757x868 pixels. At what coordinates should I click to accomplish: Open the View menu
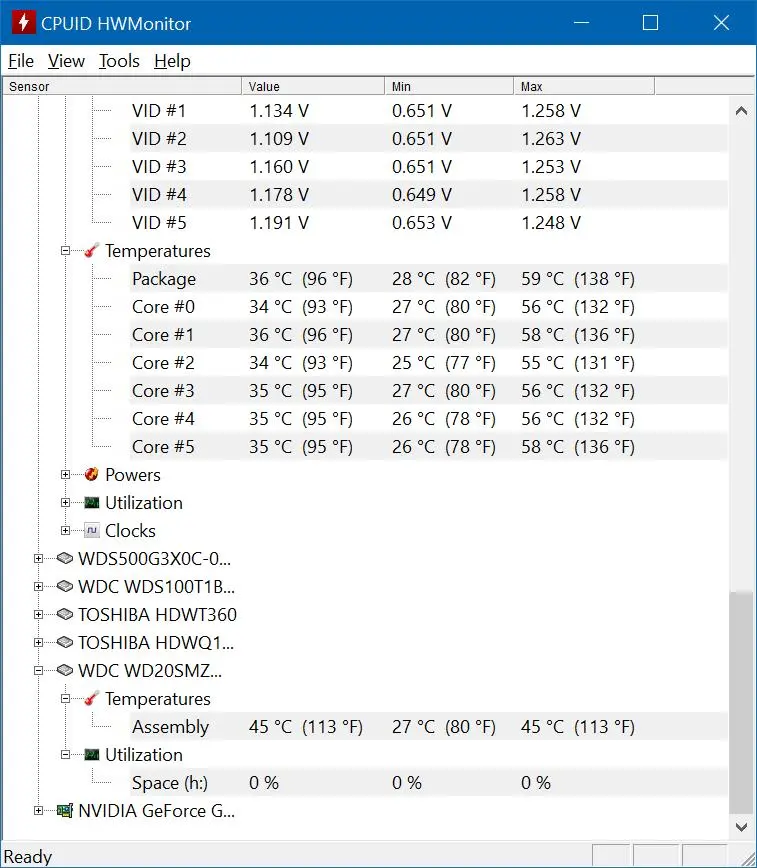66,61
